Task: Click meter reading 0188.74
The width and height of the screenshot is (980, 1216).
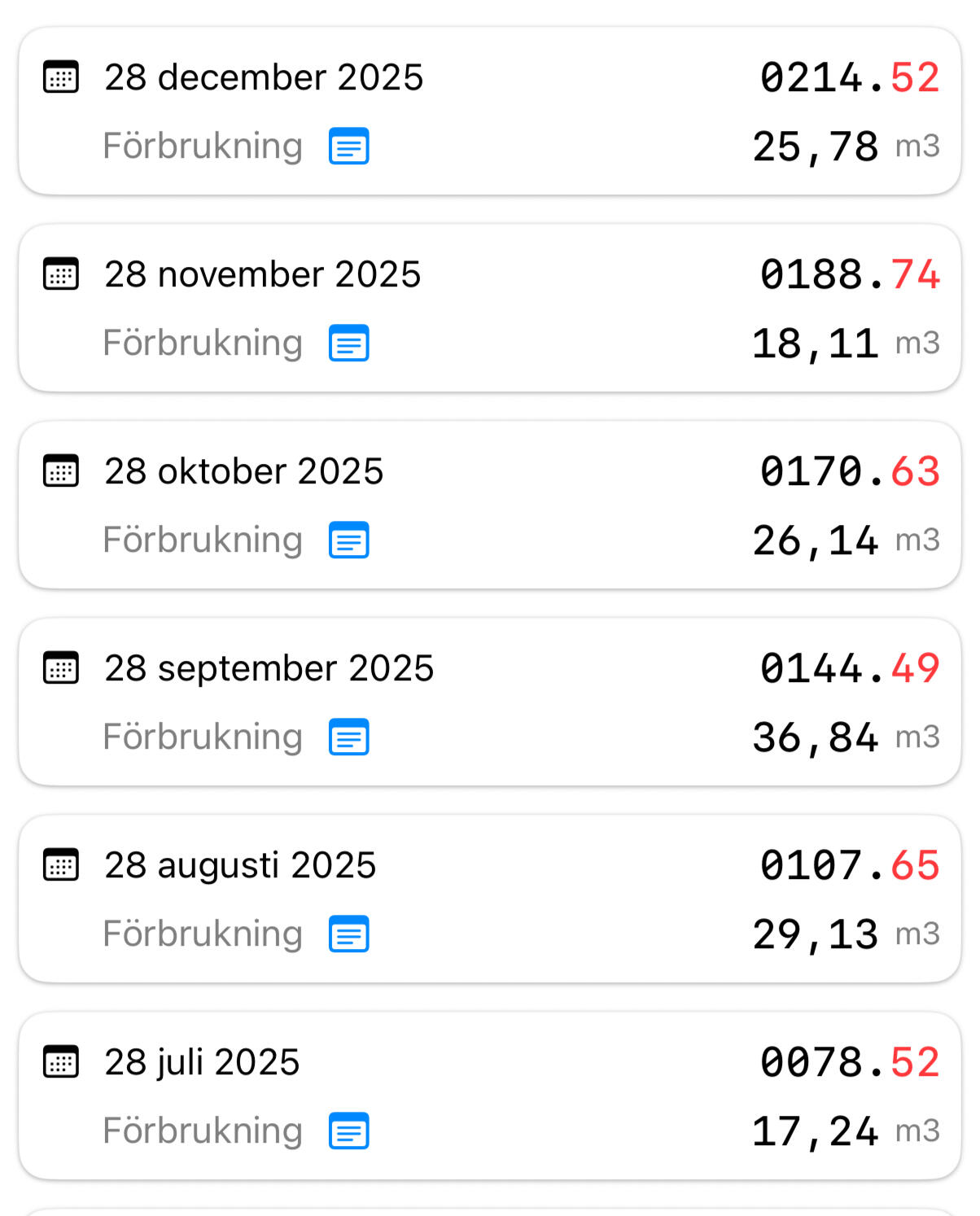Action: [x=849, y=274]
